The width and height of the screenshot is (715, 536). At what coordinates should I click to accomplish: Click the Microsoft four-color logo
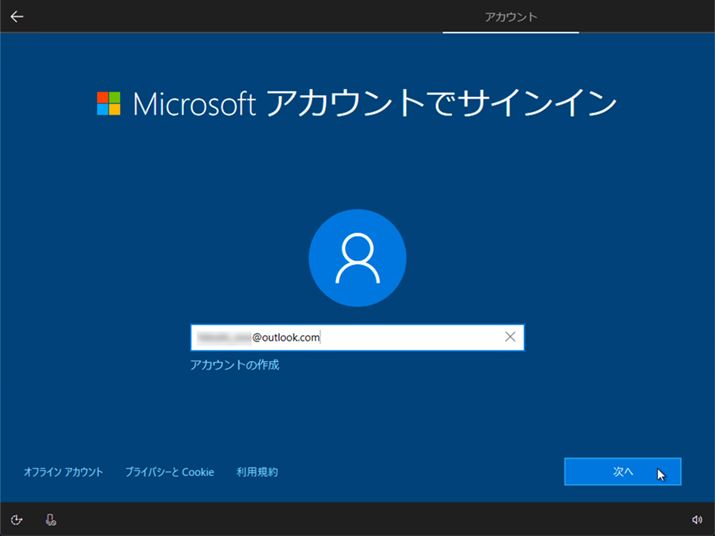(x=109, y=104)
